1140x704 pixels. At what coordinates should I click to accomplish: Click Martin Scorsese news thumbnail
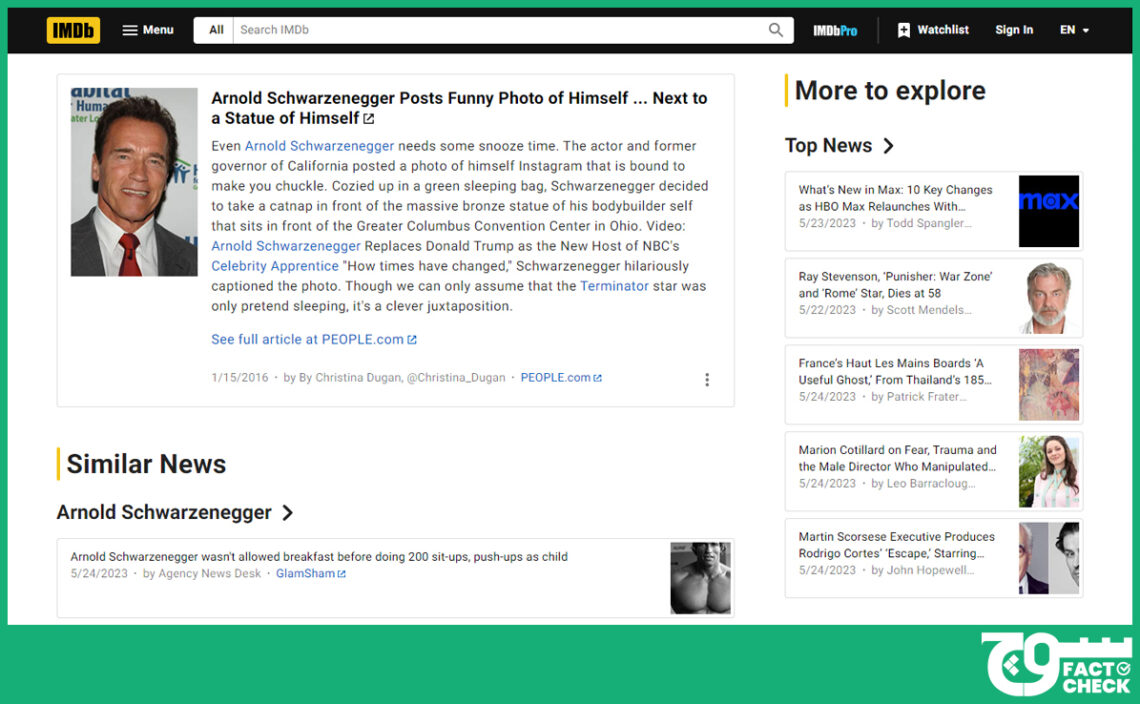(x=1048, y=558)
